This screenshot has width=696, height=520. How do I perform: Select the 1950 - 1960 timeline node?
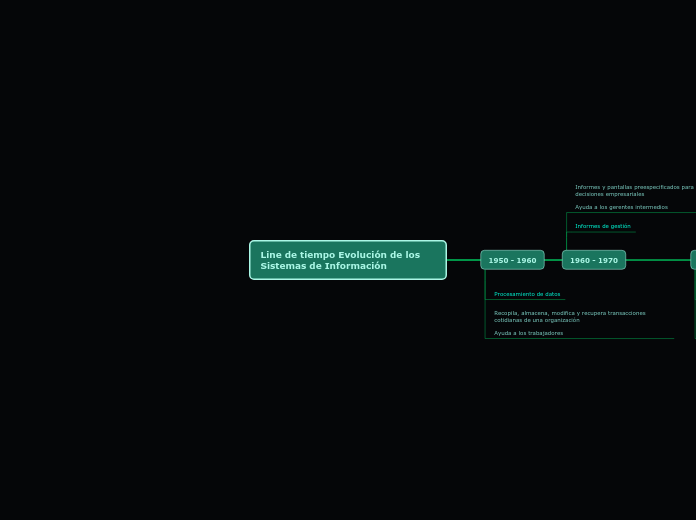click(x=512, y=260)
